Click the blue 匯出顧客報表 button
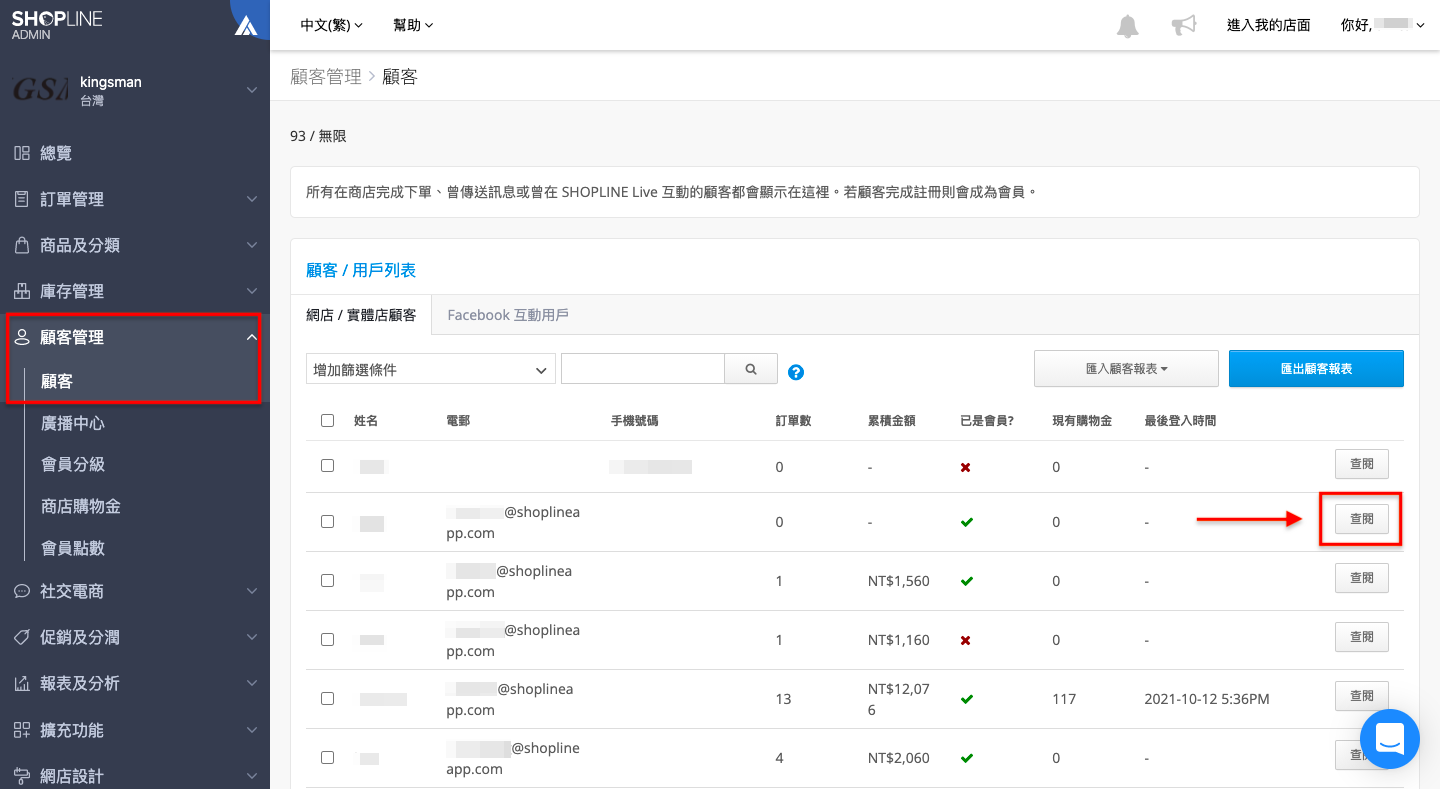1440x789 pixels. [x=1316, y=369]
